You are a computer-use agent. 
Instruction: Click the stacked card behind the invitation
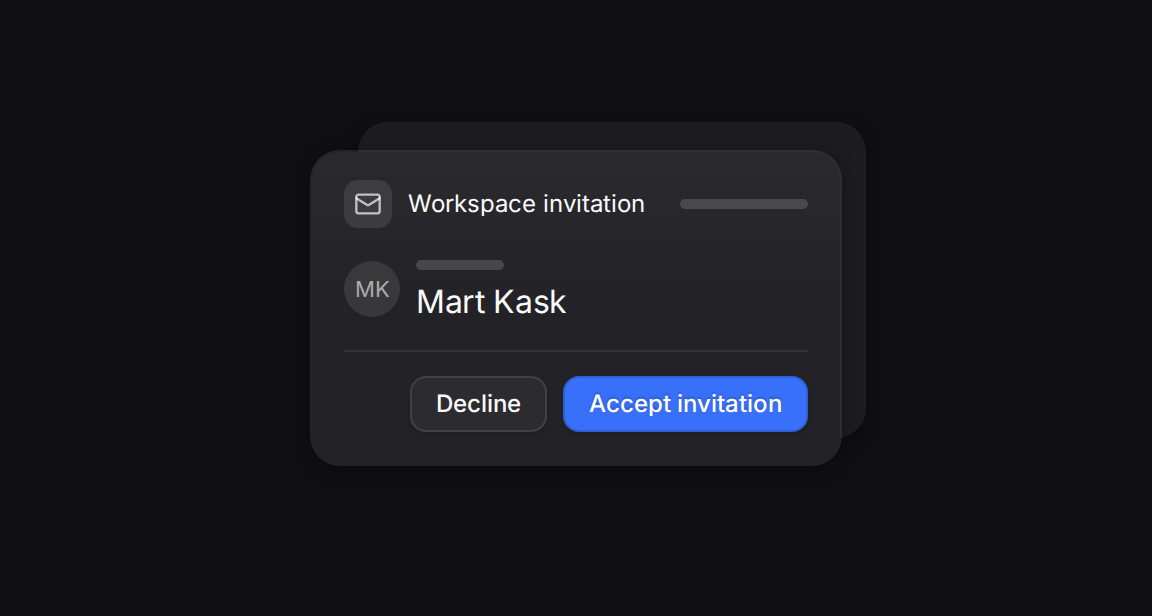[x=854, y=279]
